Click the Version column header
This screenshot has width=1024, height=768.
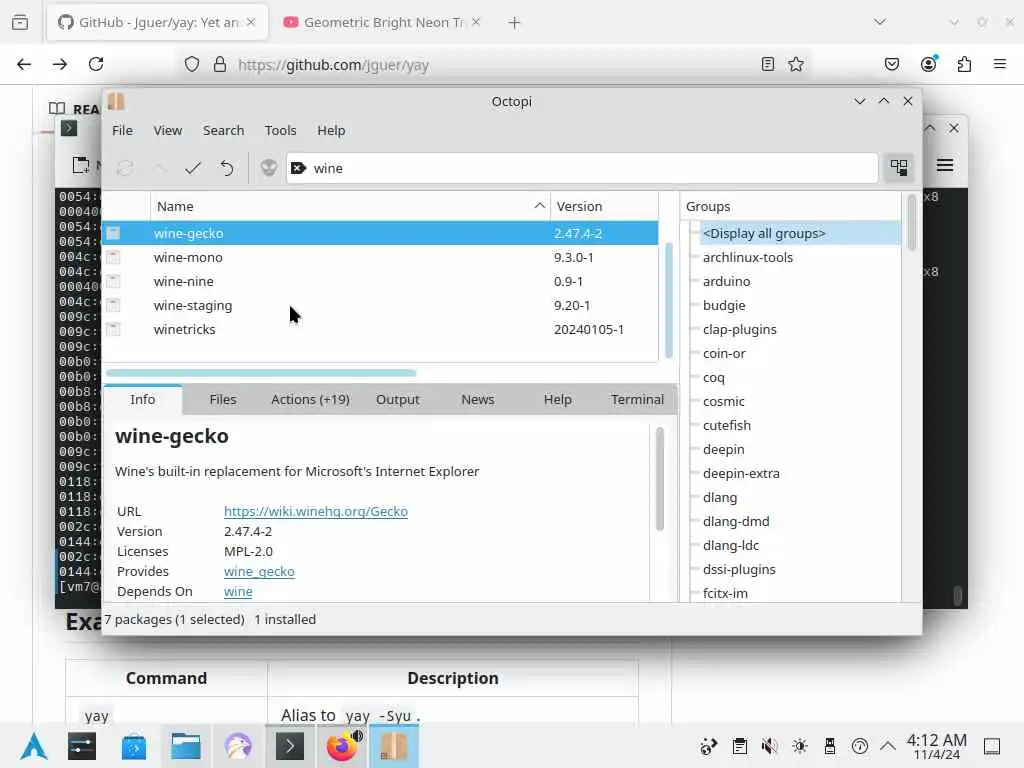[603, 206]
